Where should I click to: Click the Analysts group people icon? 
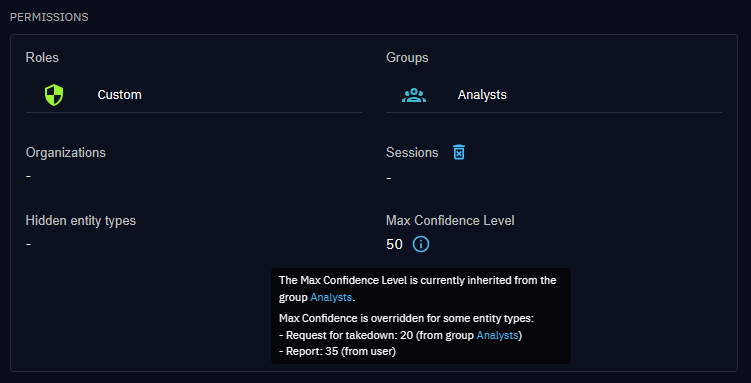pos(414,95)
